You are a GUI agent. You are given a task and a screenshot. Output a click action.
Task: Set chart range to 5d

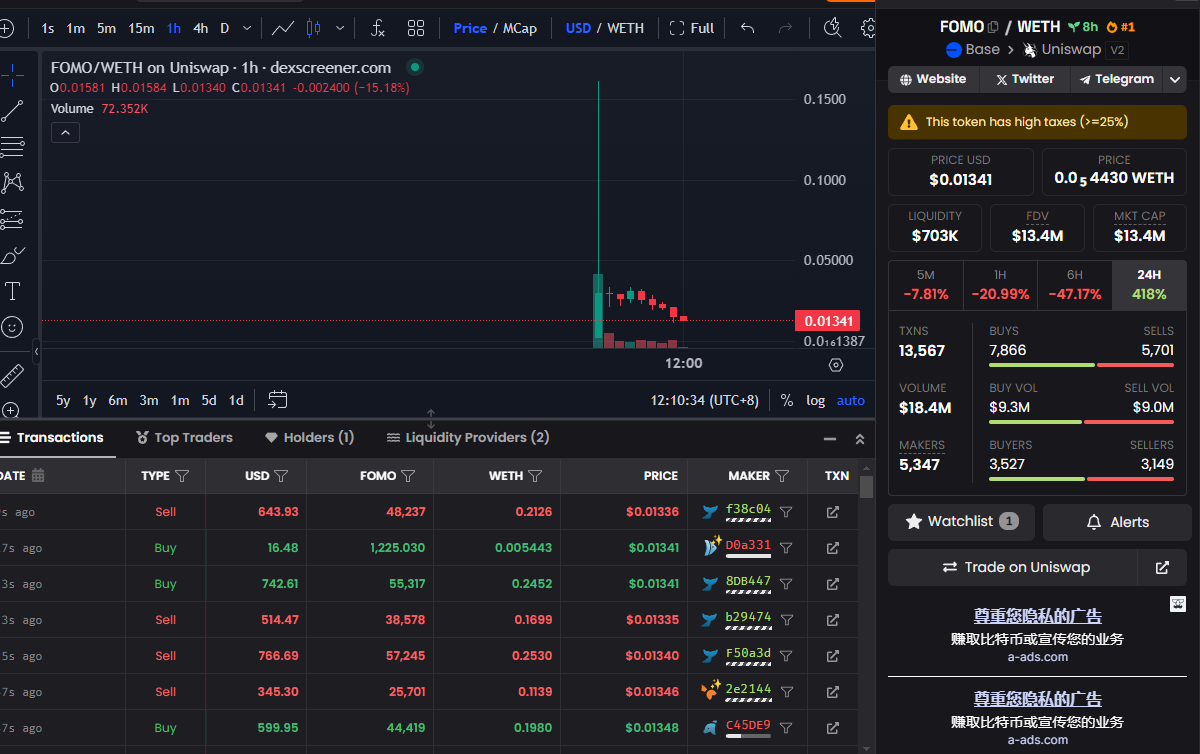pos(208,400)
